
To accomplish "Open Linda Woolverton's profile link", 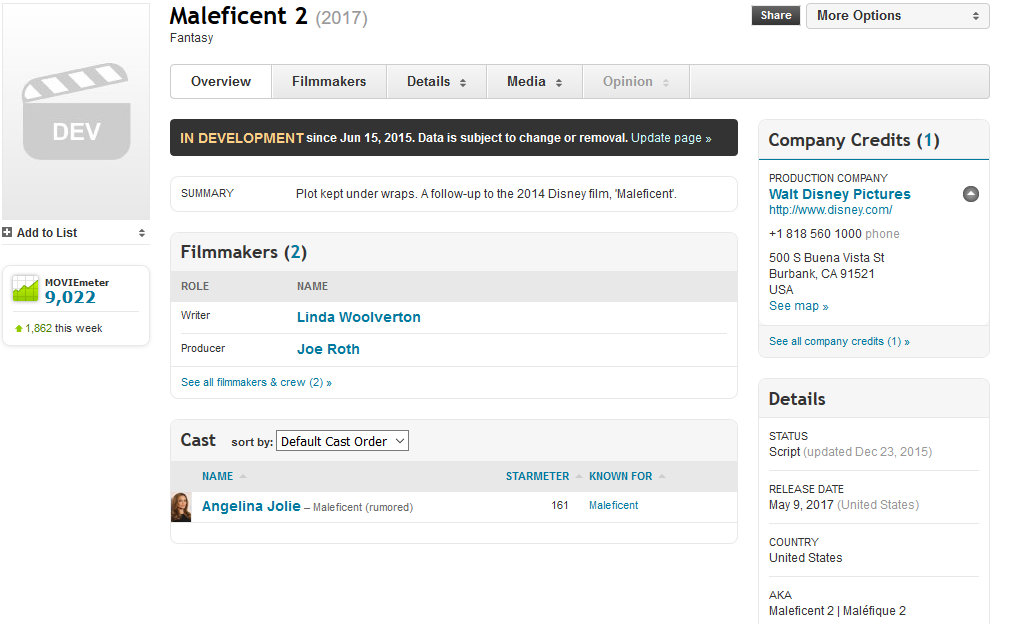I will click(x=358, y=317).
